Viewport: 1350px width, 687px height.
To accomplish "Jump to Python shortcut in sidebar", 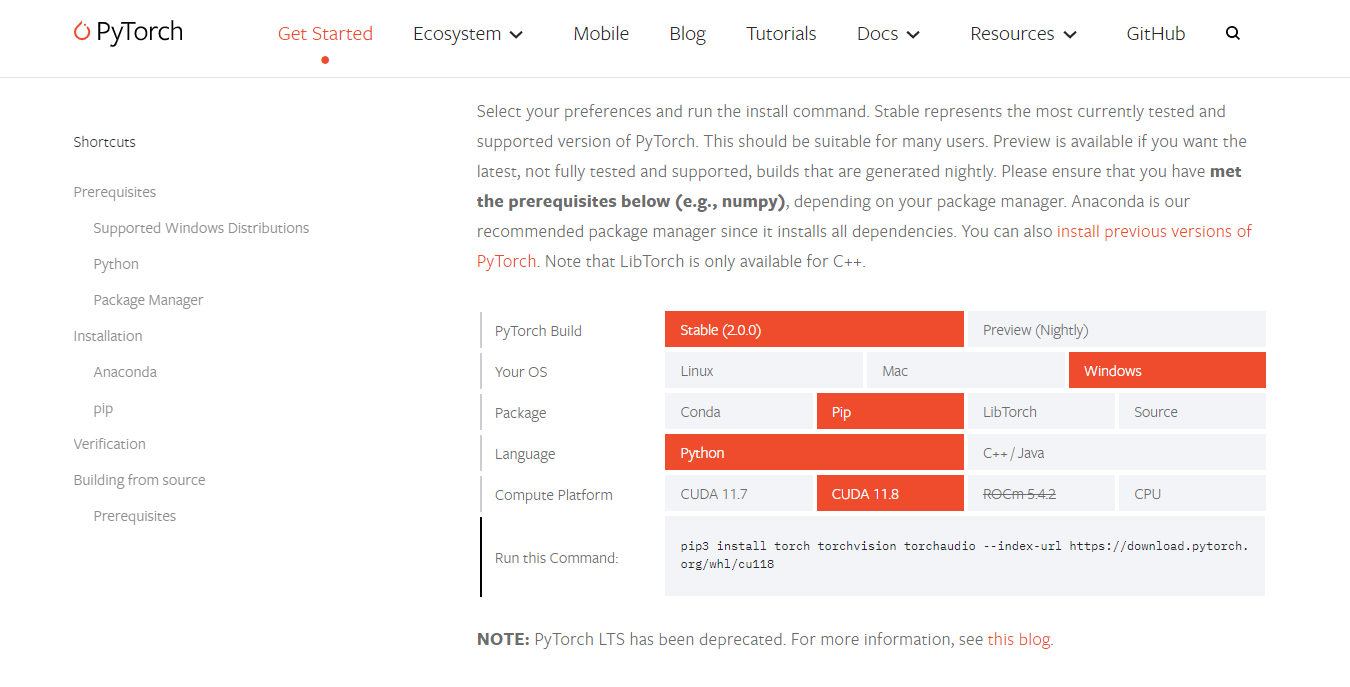I will 116,264.
